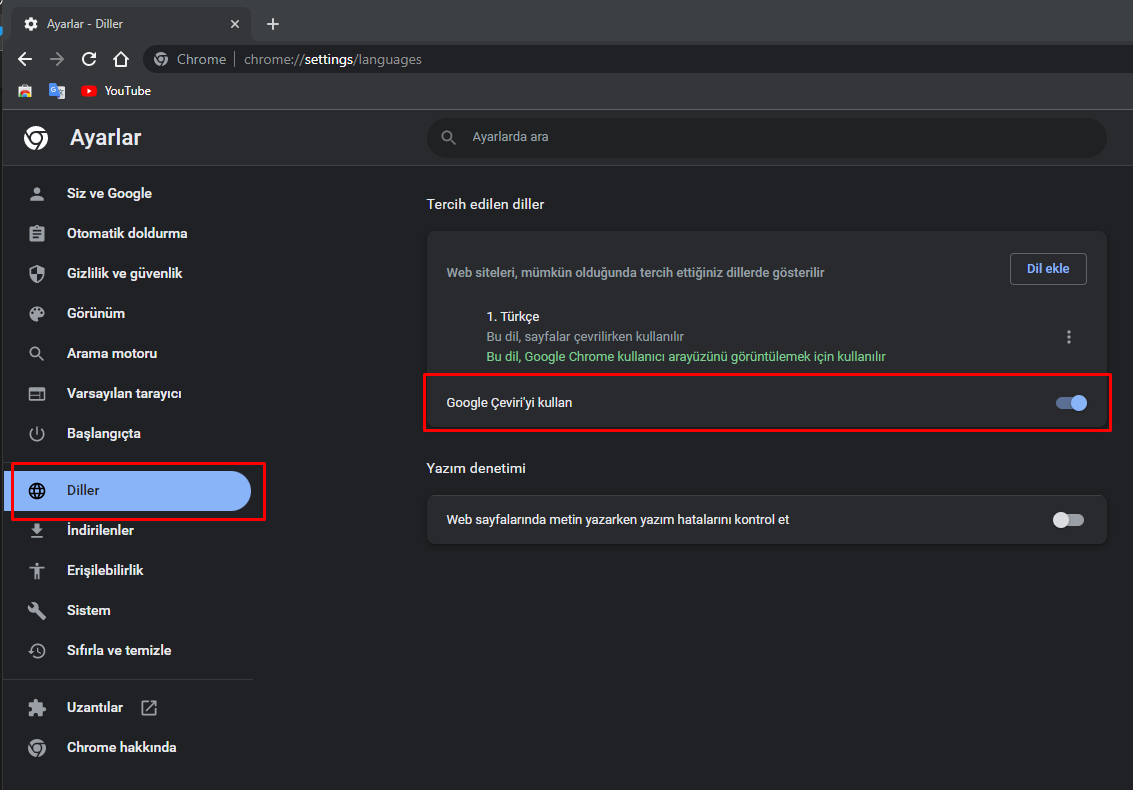Image resolution: width=1133 pixels, height=790 pixels.
Task: Reload the settings page
Action: click(89, 59)
